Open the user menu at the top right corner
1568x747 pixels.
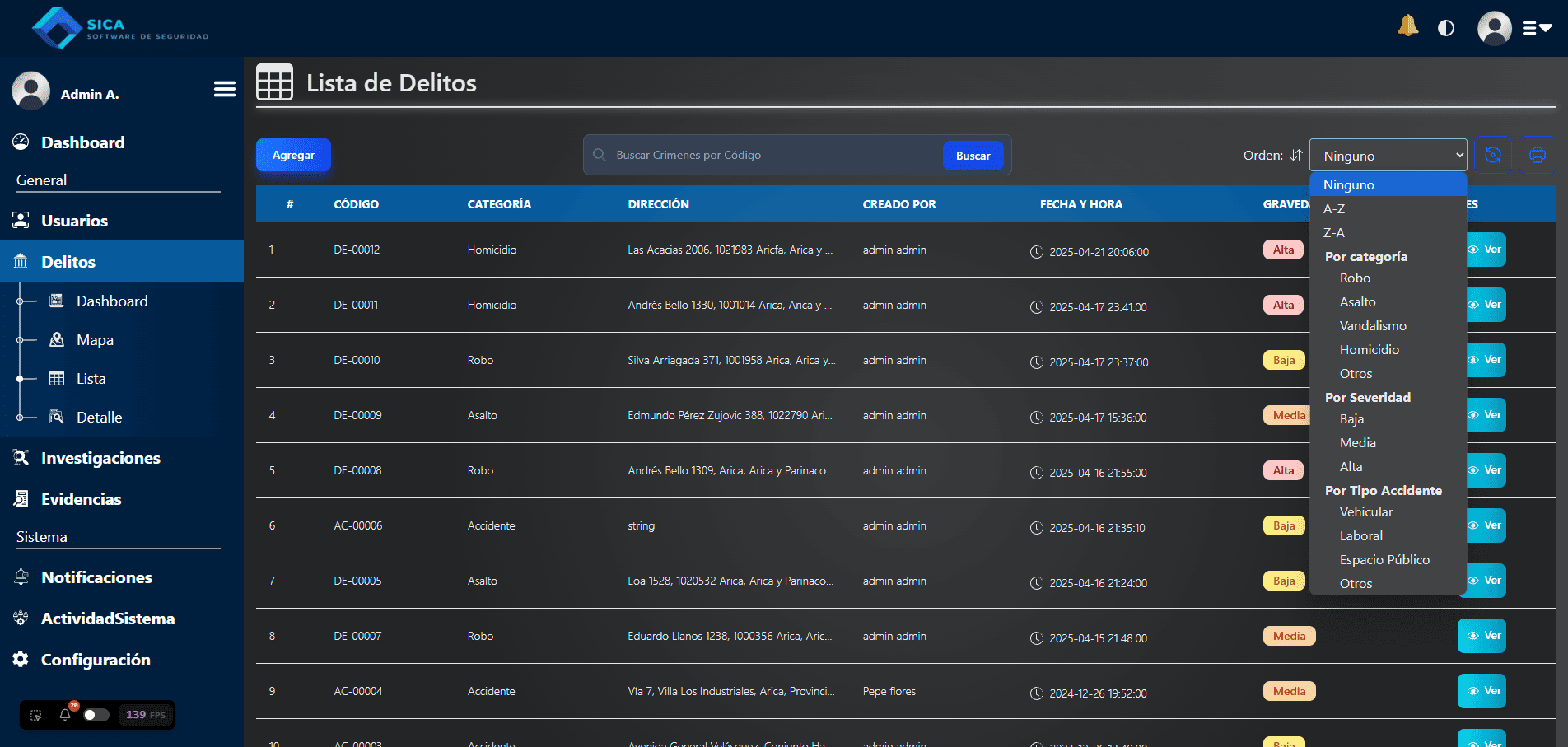tap(1494, 27)
